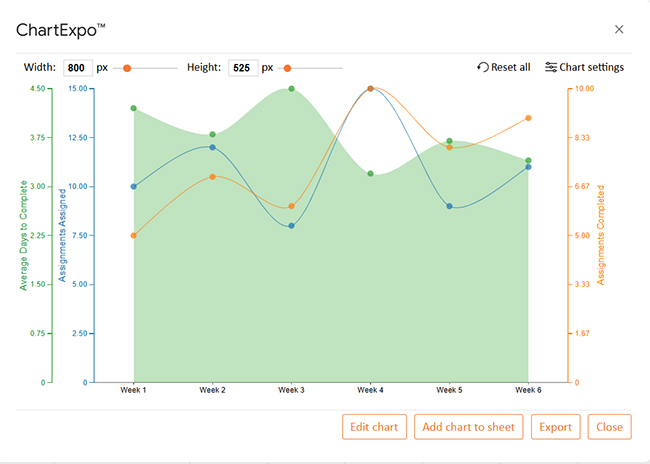
Task: Click the green Week 3 data point
Action: (x=291, y=89)
